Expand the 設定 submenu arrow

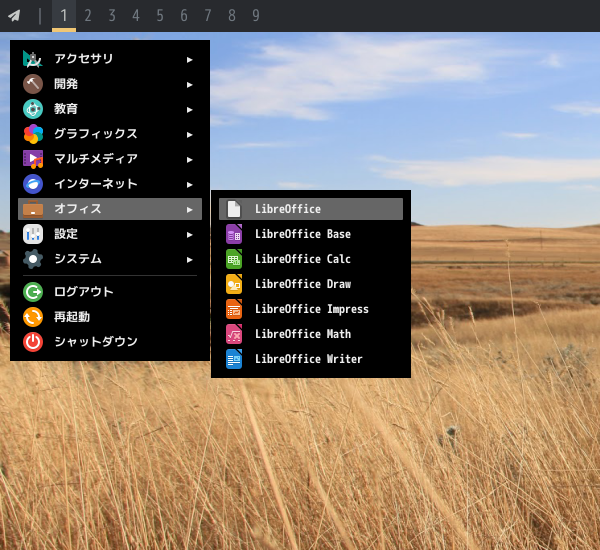(x=189, y=235)
